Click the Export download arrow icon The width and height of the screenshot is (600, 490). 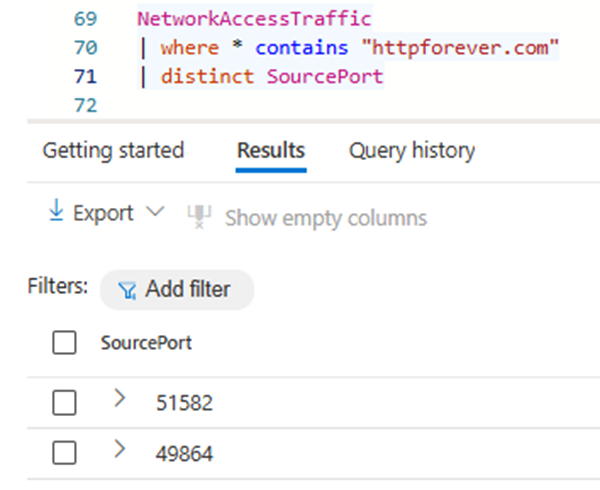pyautogui.click(x=56, y=213)
